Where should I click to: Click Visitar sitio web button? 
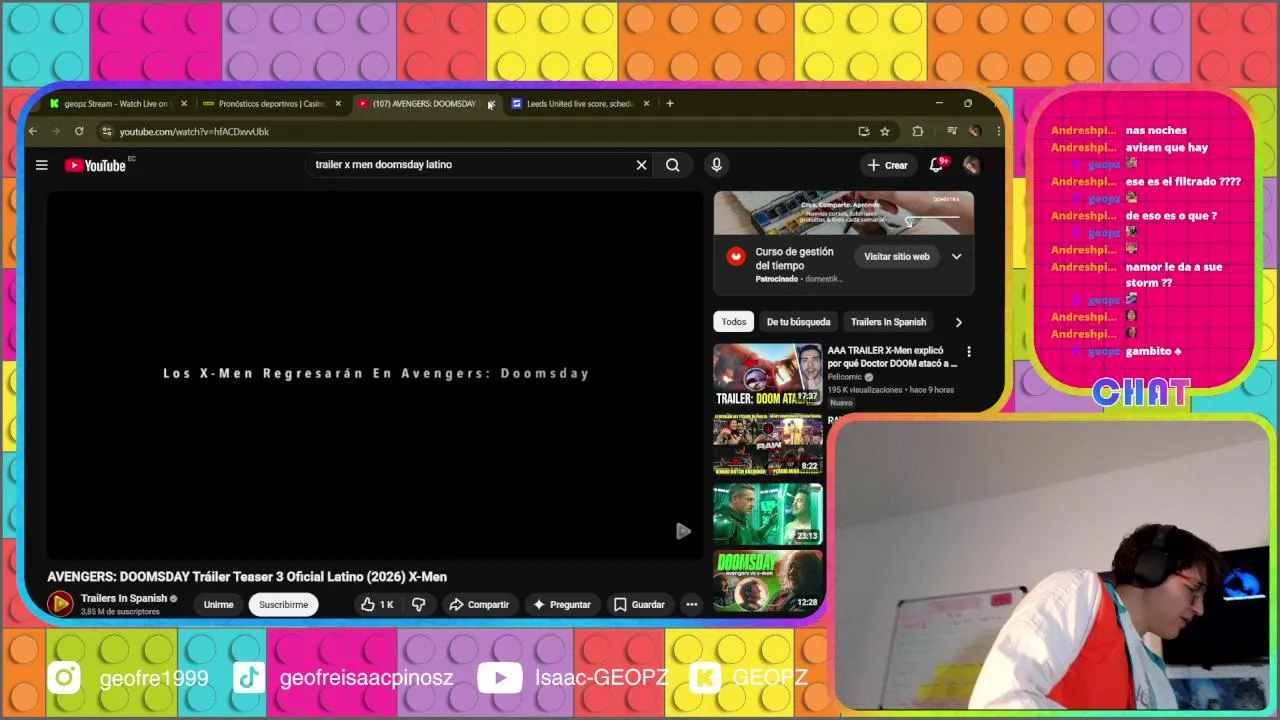point(897,257)
